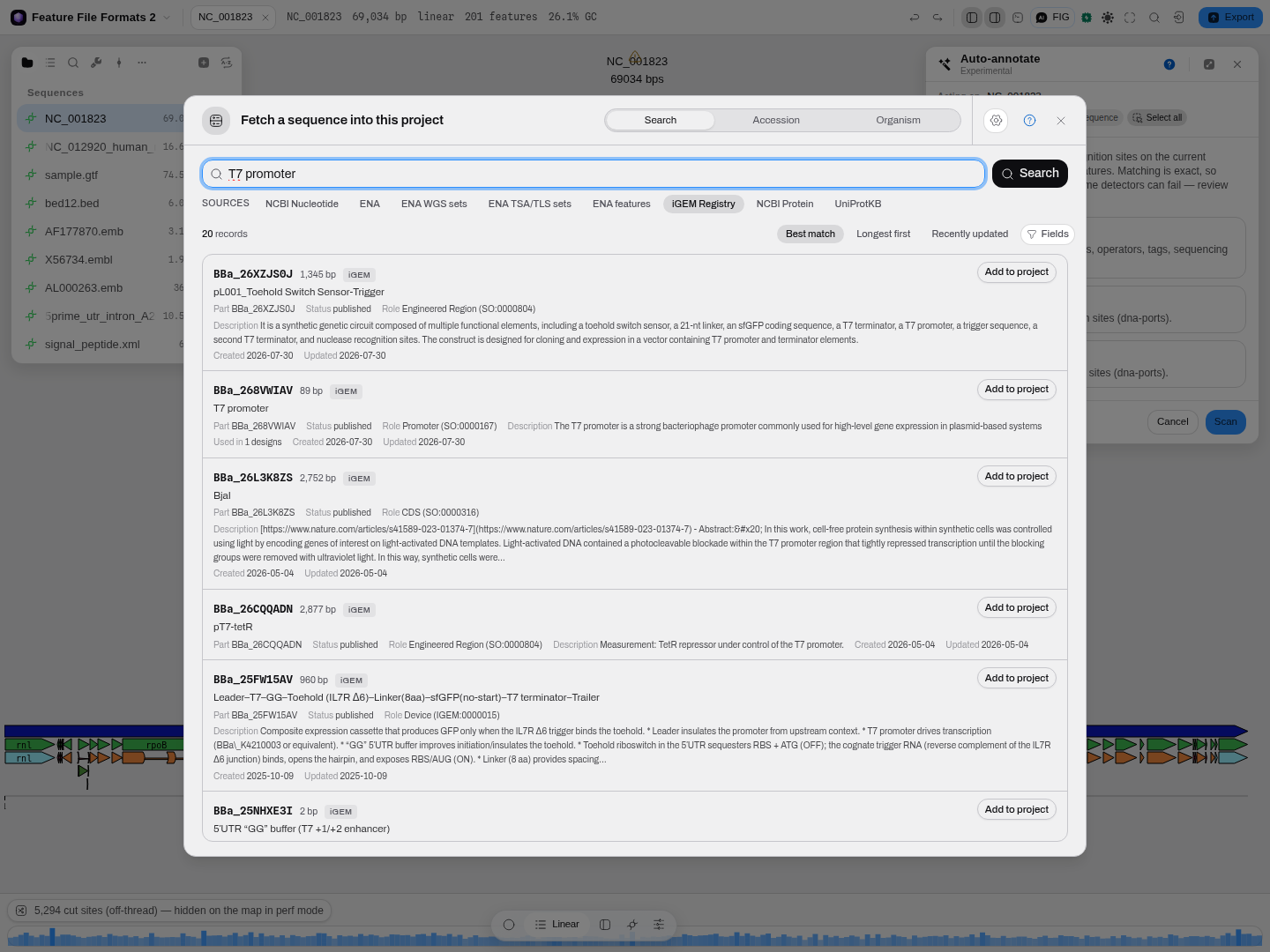Click the bottom bar display settings sliders icon

pyautogui.click(x=659, y=925)
